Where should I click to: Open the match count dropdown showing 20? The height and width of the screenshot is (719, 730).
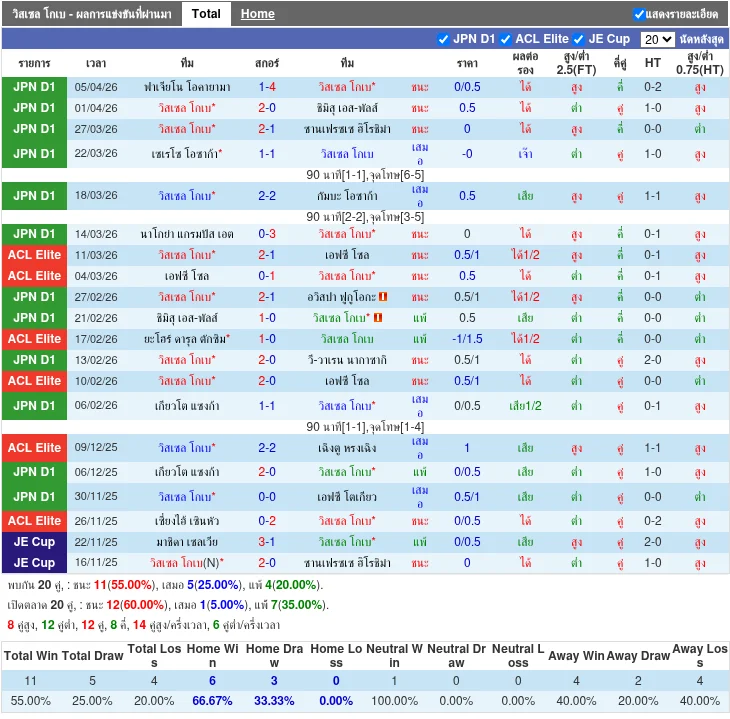(x=657, y=39)
